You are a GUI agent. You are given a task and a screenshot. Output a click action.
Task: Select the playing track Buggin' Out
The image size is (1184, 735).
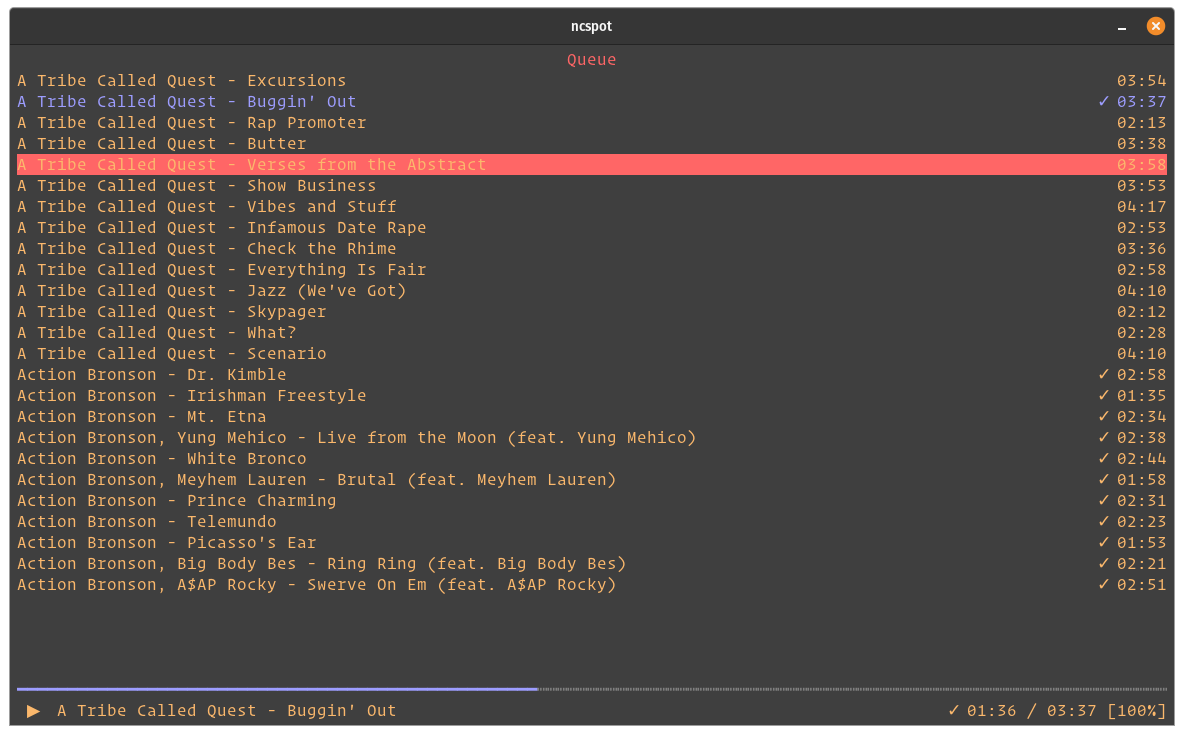[x=592, y=101]
